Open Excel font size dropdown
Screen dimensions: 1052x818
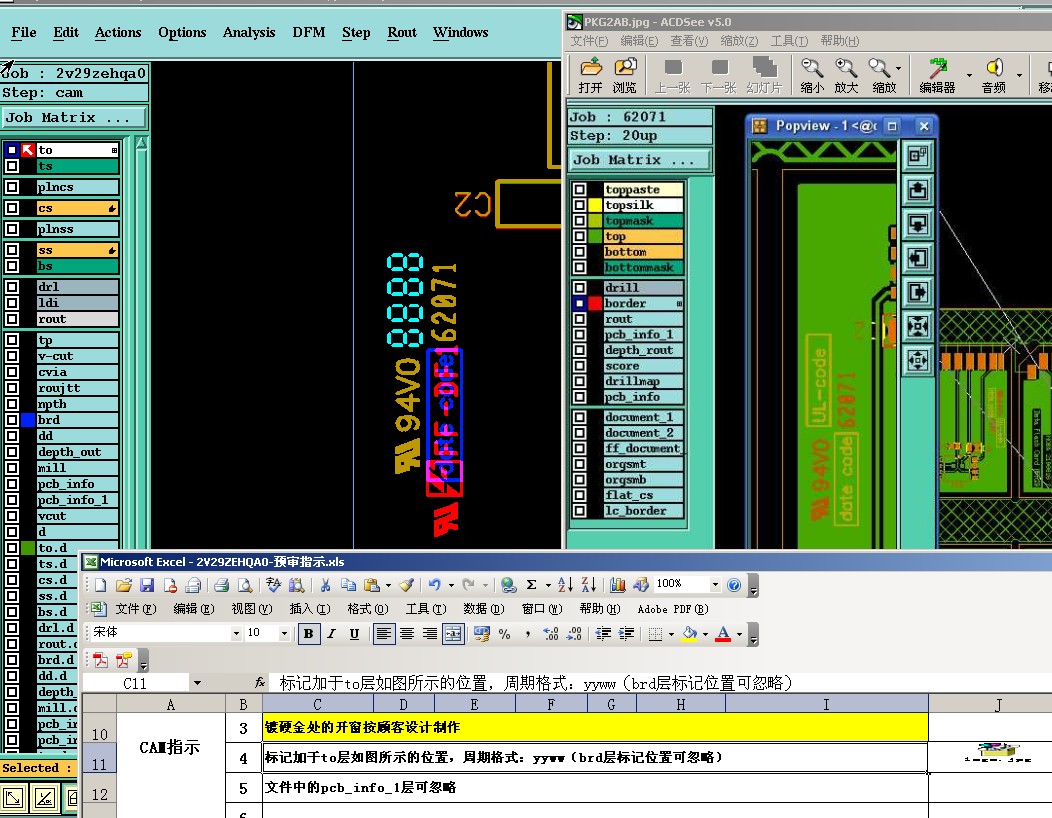[x=284, y=633]
